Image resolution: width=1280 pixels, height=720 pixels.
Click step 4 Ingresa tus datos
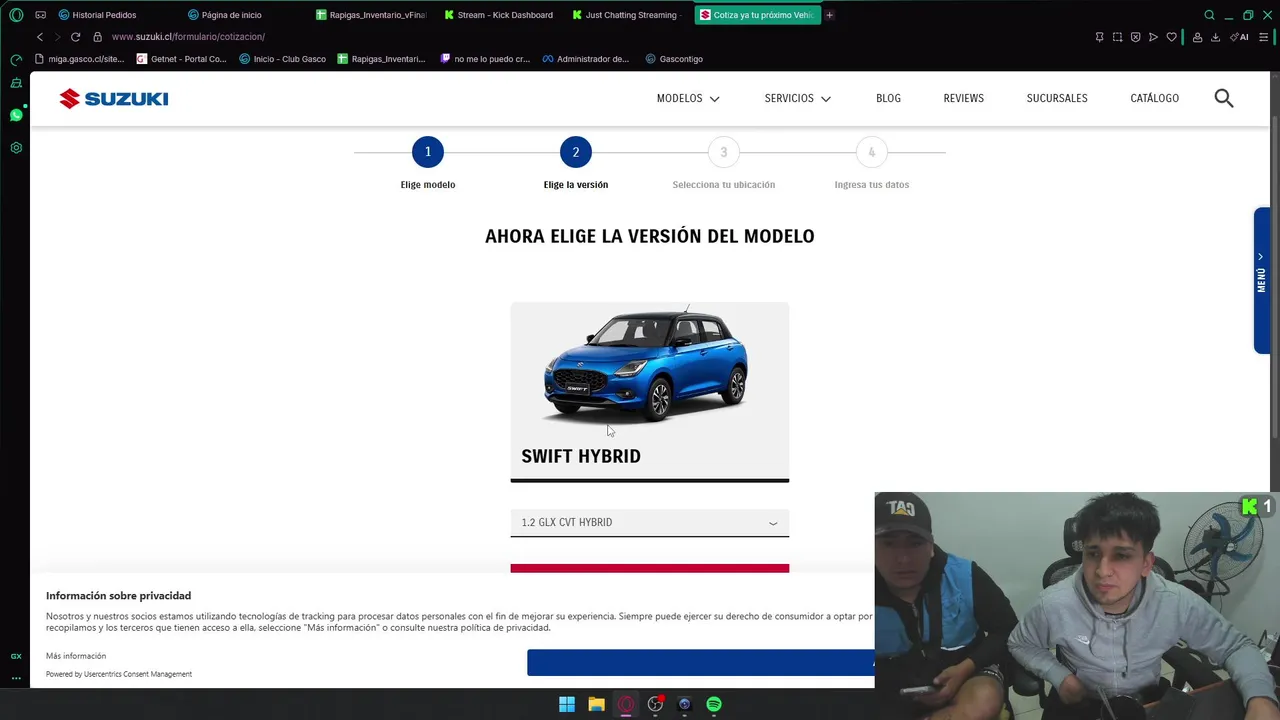tap(872, 152)
